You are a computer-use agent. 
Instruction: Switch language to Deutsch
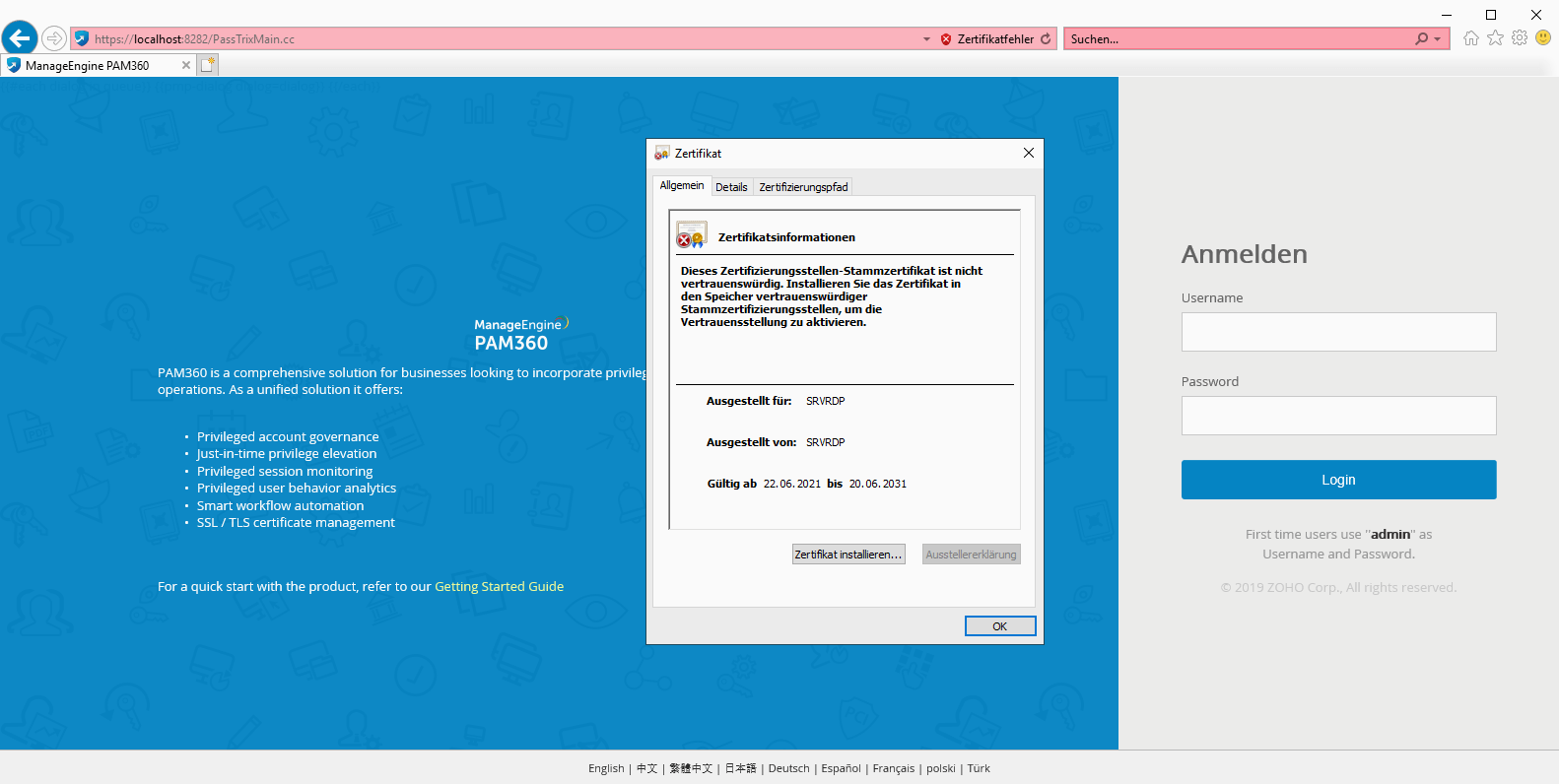[788, 768]
